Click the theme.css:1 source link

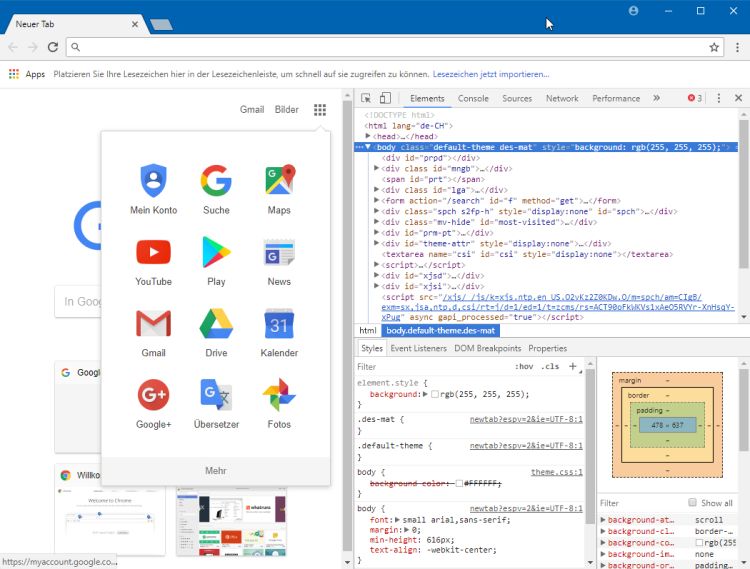tap(556, 471)
